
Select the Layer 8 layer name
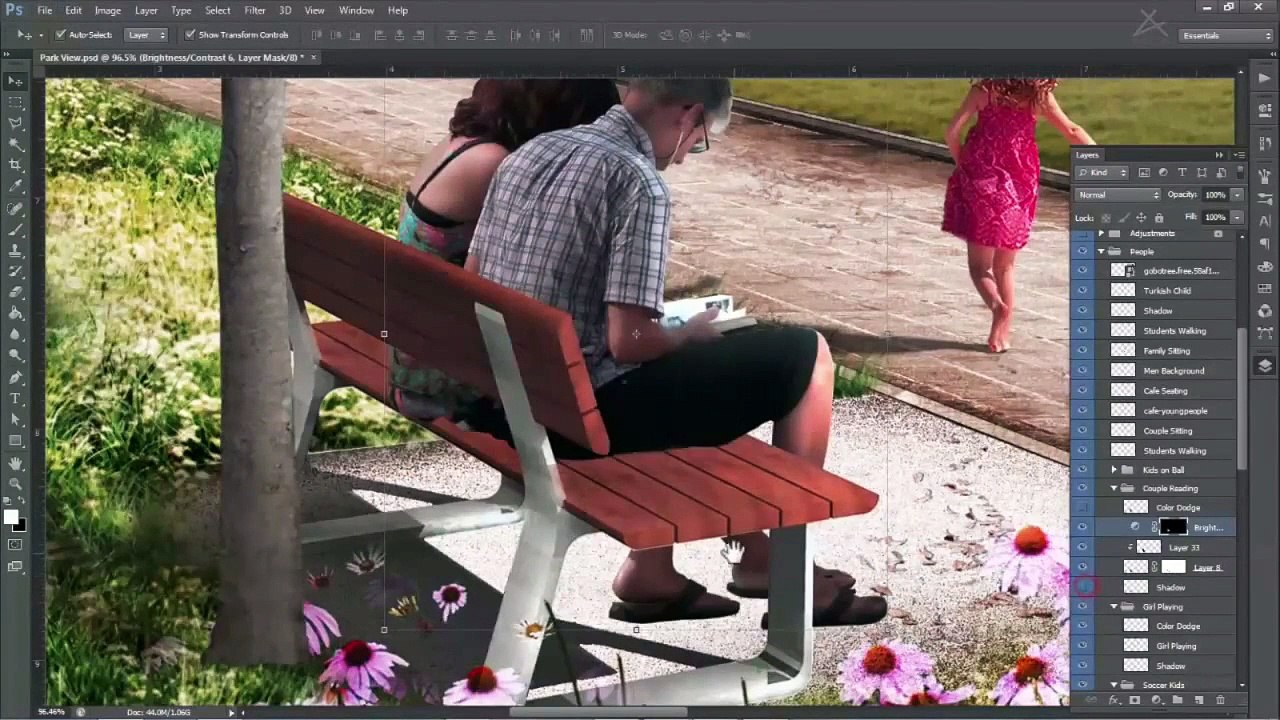pos(1207,568)
